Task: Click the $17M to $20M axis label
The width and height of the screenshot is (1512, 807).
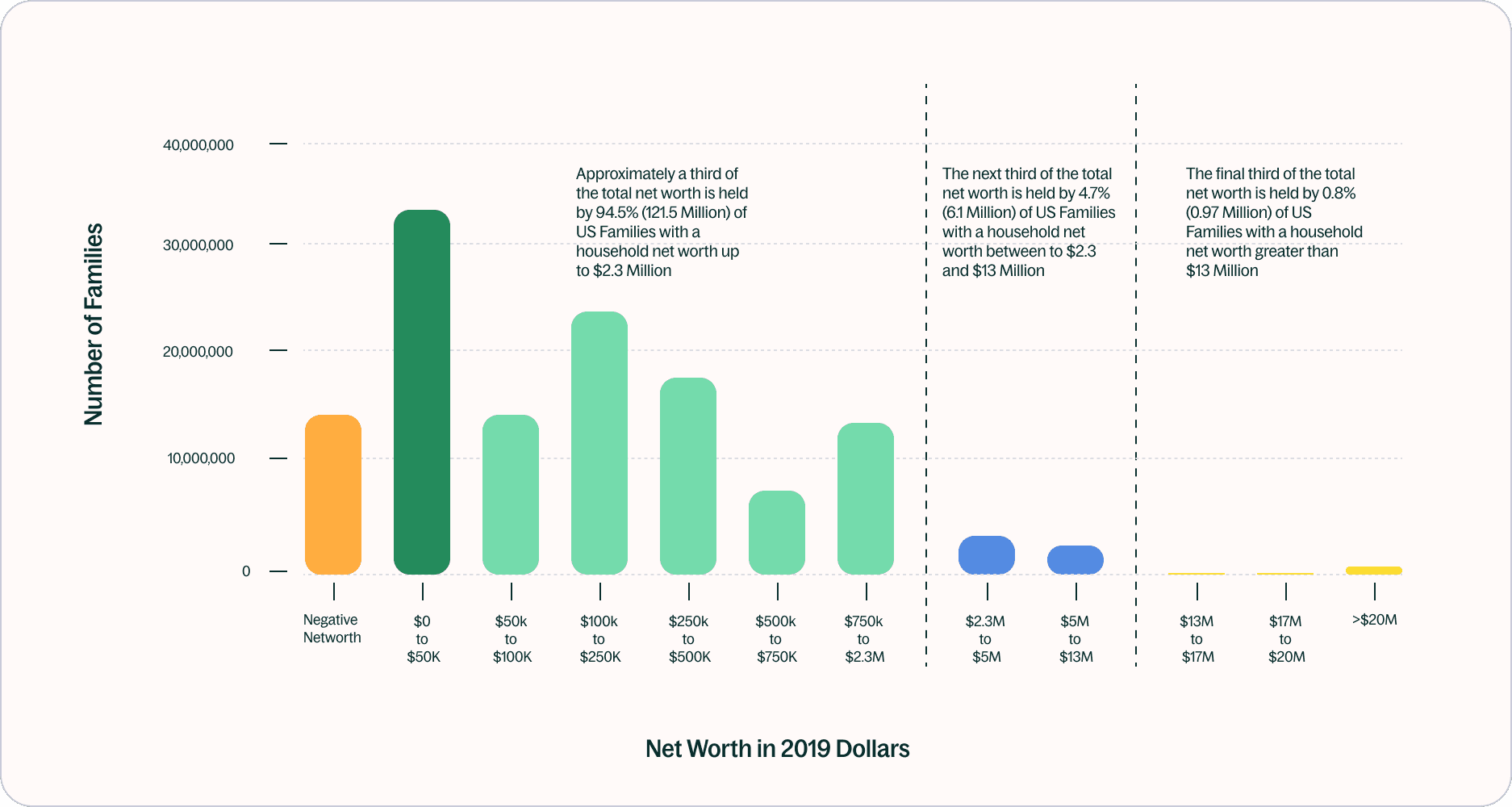Action: (1286, 638)
